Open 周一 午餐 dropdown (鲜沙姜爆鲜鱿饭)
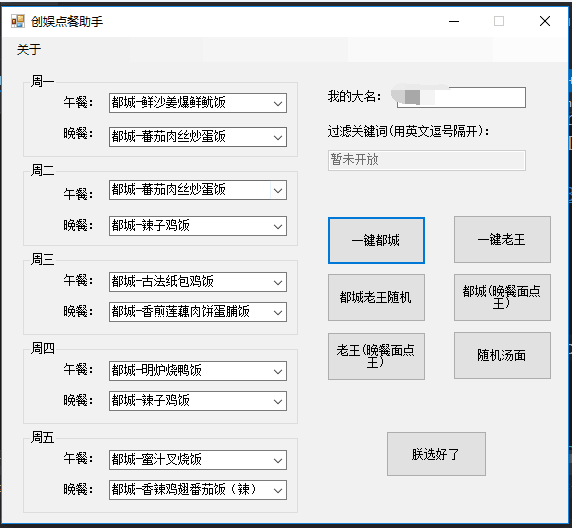The image size is (572, 528). tap(198, 103)
